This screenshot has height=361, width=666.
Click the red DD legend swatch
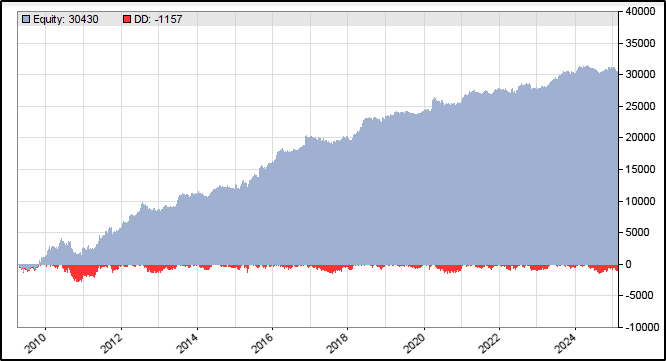[x=127, y=20]
